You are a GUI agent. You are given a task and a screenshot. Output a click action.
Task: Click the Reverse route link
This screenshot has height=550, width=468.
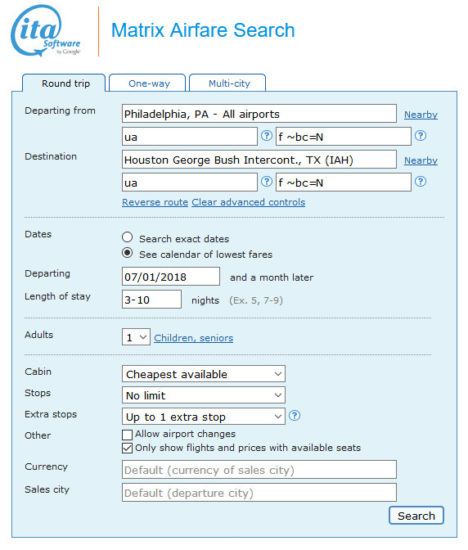click(155, 202)
